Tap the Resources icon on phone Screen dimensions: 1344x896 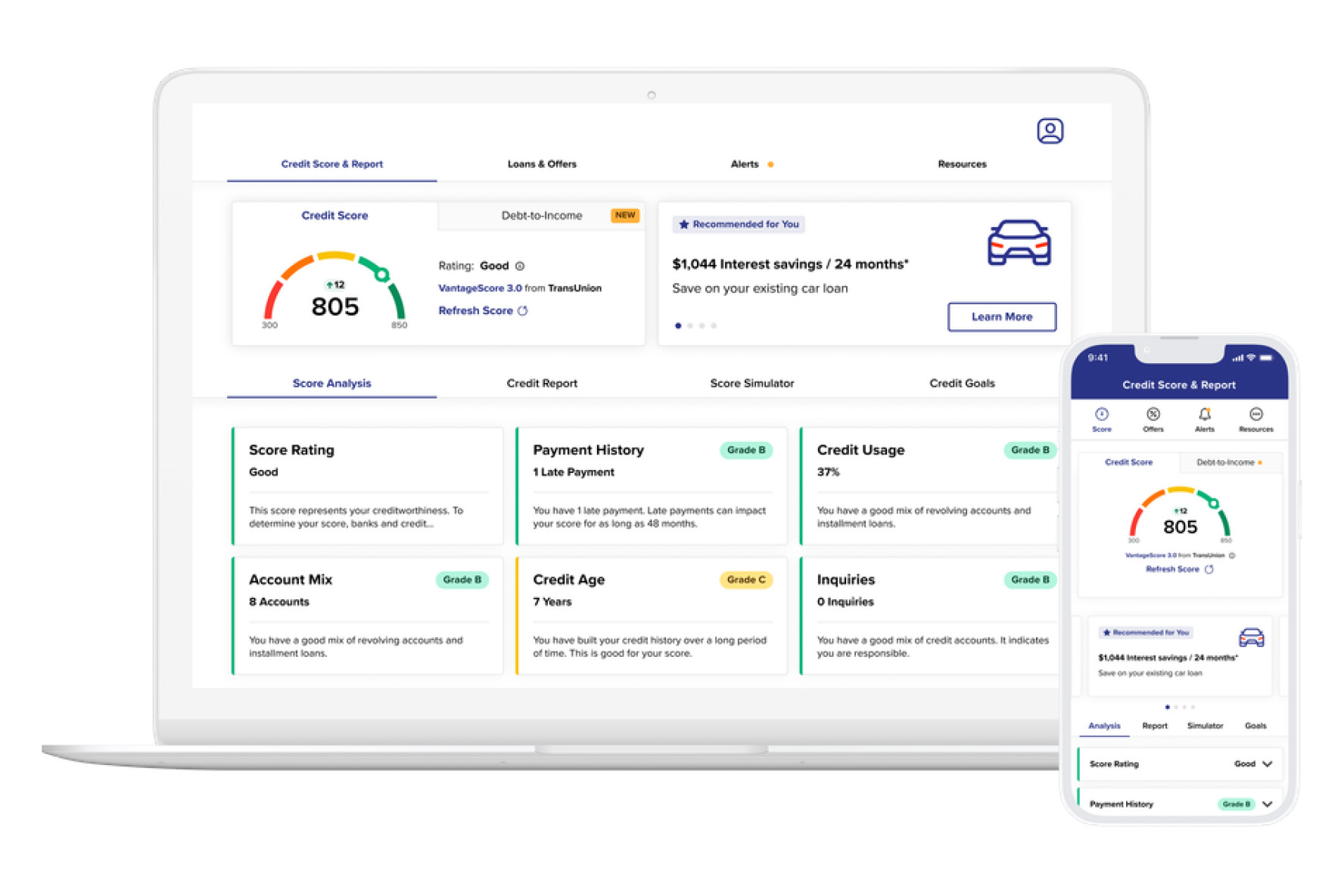coord(1256,414)
